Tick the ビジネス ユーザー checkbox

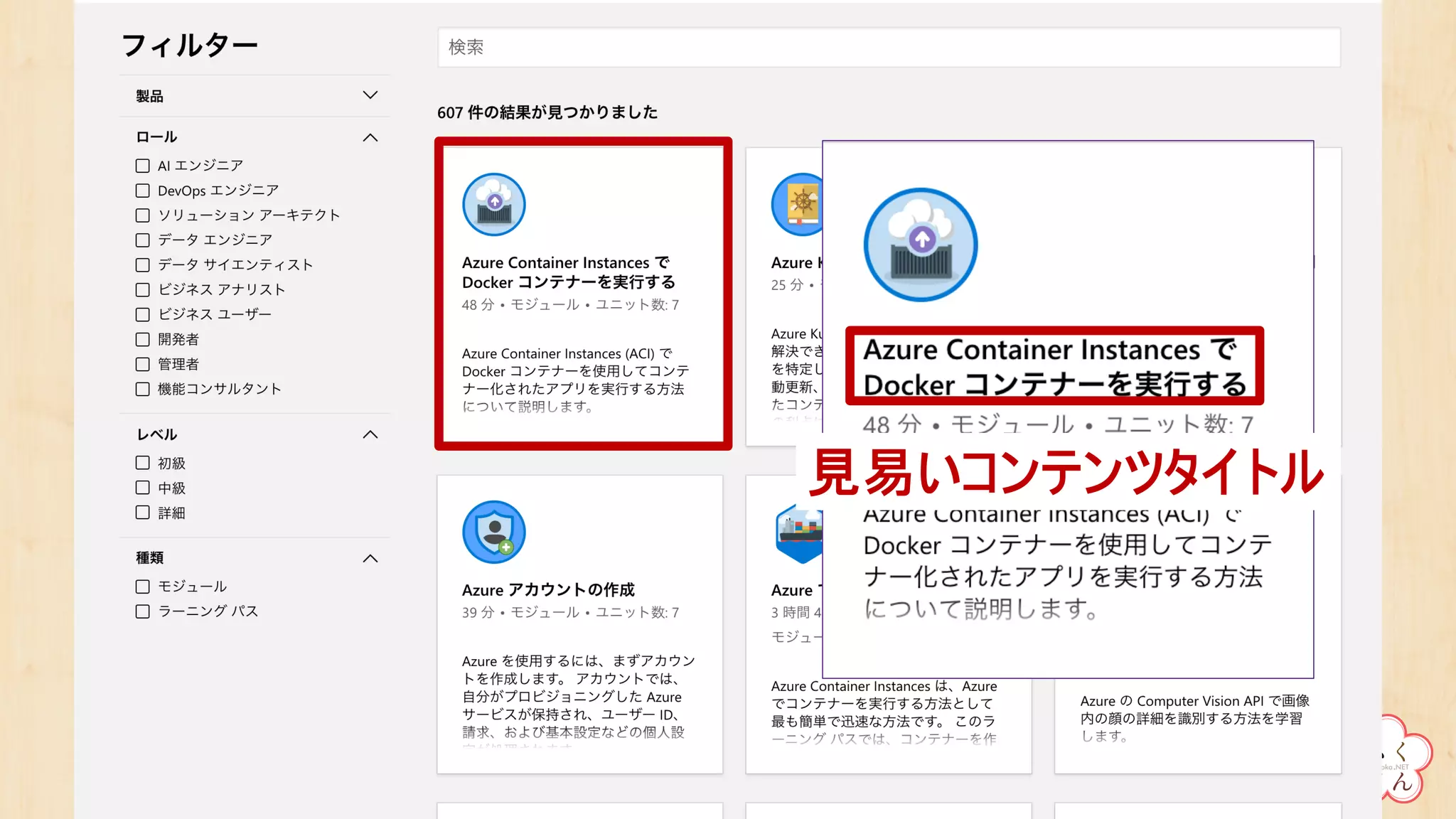point(143,314)
